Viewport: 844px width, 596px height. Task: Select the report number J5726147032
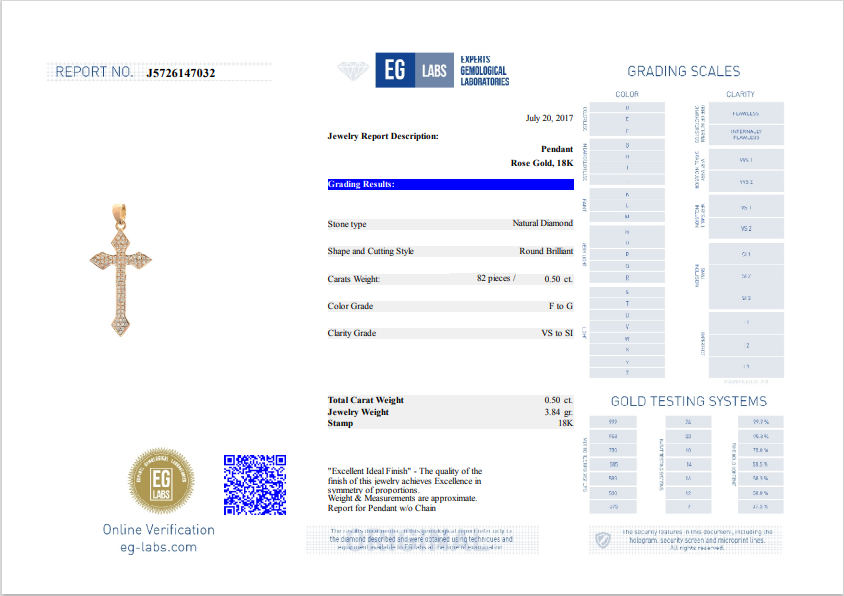click(180, 73)
